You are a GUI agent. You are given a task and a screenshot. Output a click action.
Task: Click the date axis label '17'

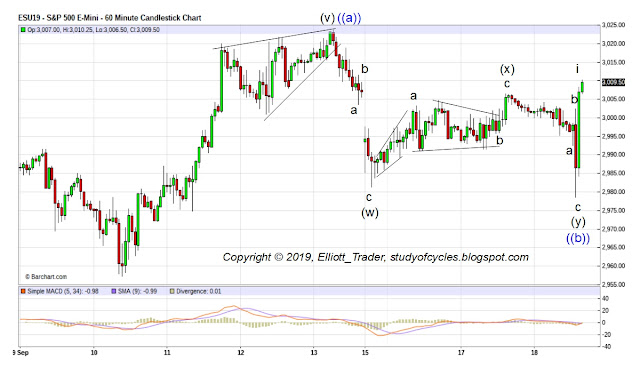click(461, 353)
